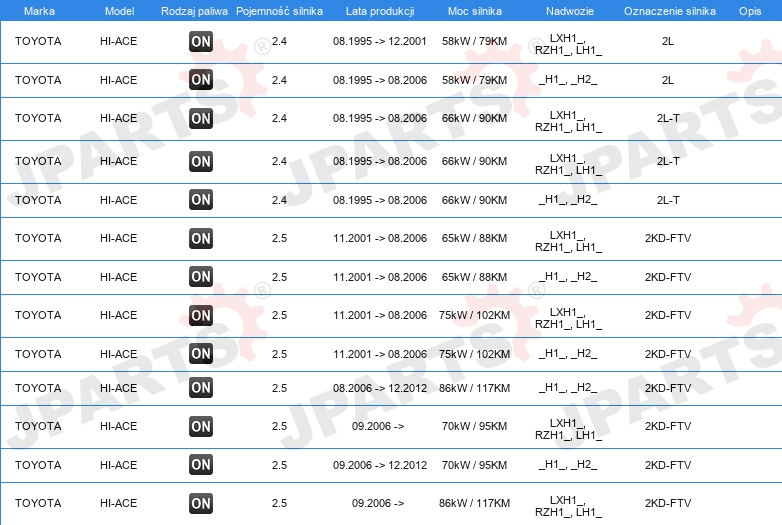The image size is (782, 525).
Task: Click 65kW / 88KM in LXH1_ body row
Action: click(474, 238)
